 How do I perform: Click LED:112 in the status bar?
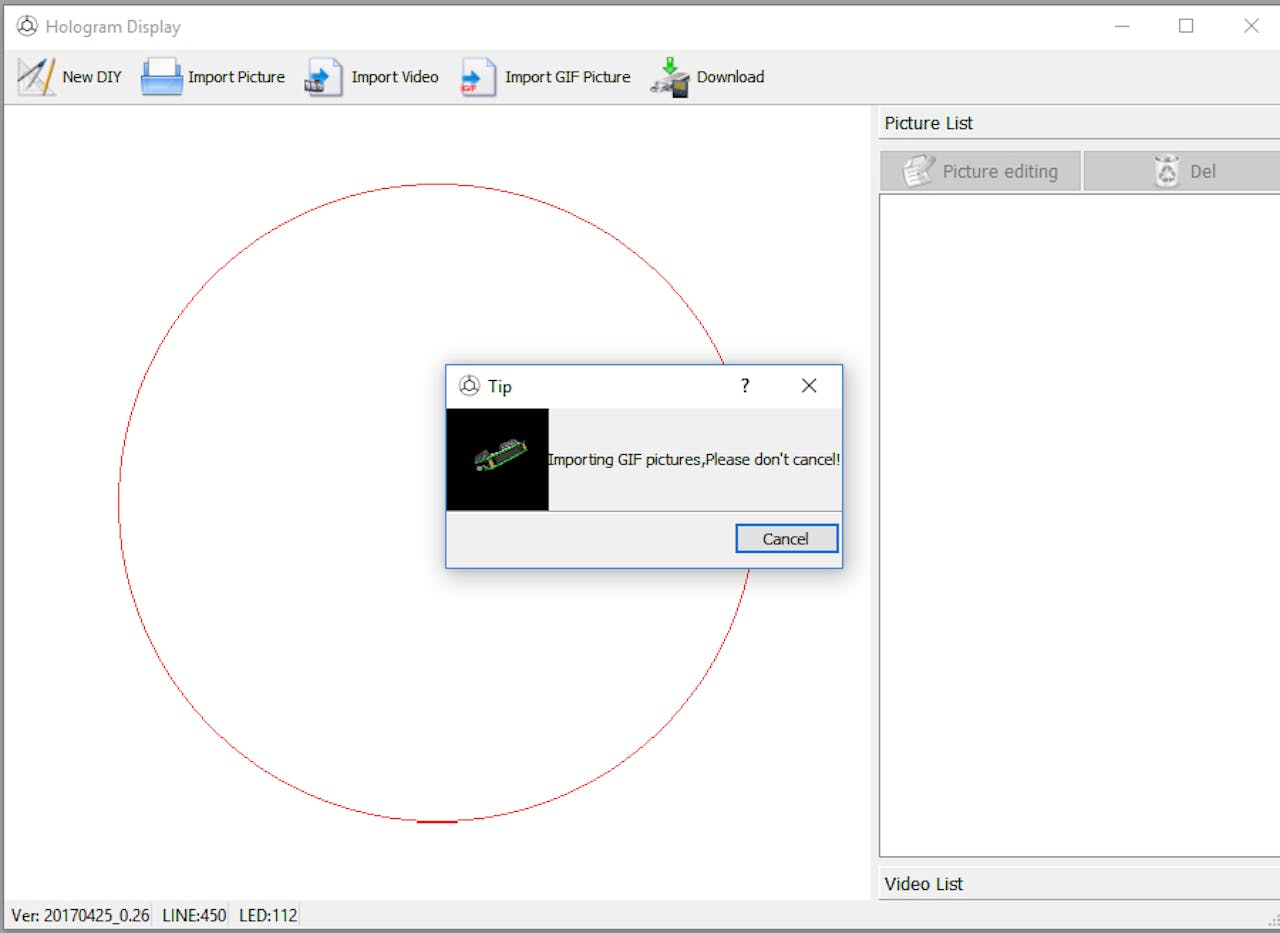coord(268,915)
